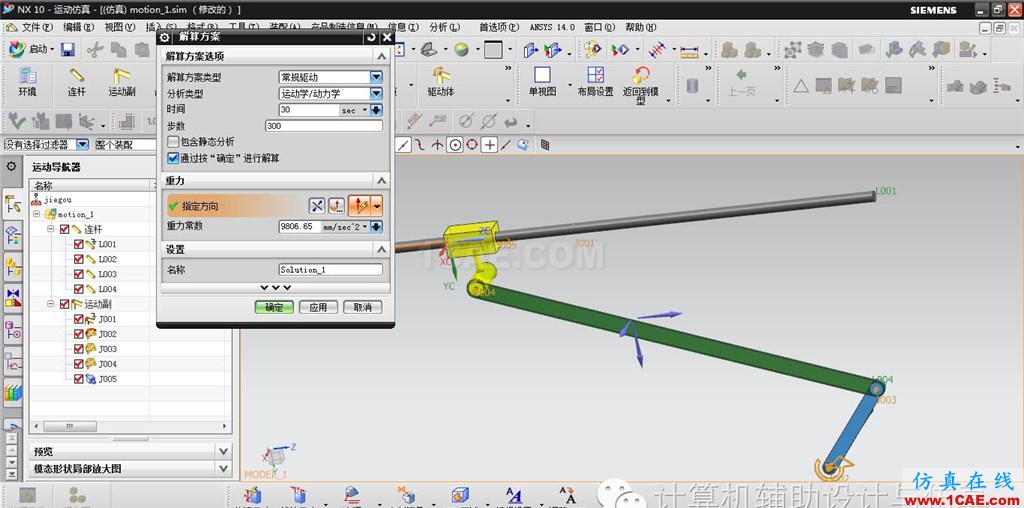The width and height of the screenshot is (1024, 508).
Task: Click 返回到模型 return to model icon
Action: [x=641, y=85]
